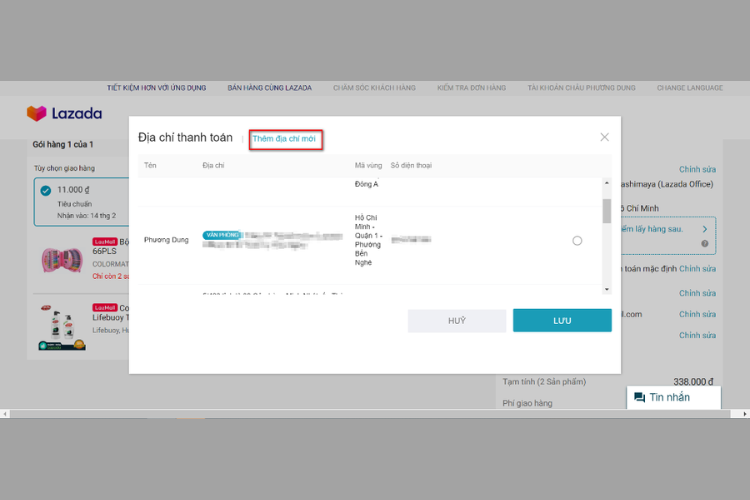The height and width of the screenshot is (500, 750).
Task: Click the Mã vùng column header
Action: (368, 166)
